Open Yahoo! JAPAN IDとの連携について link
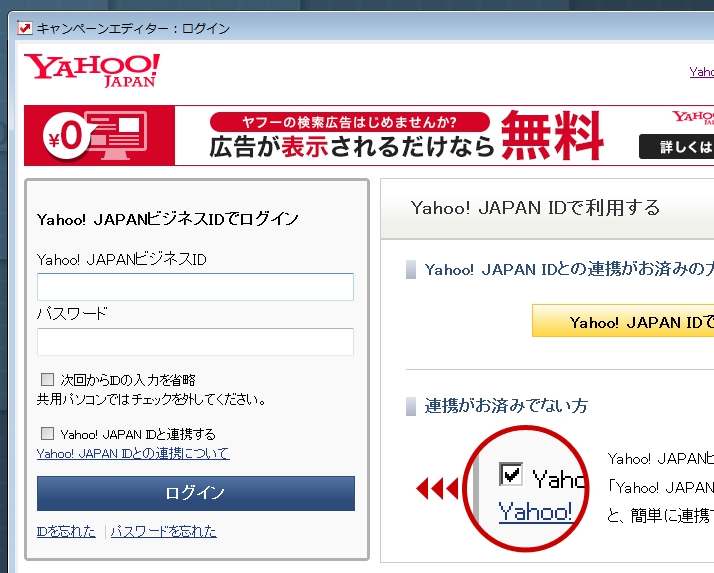 point(133,453)
